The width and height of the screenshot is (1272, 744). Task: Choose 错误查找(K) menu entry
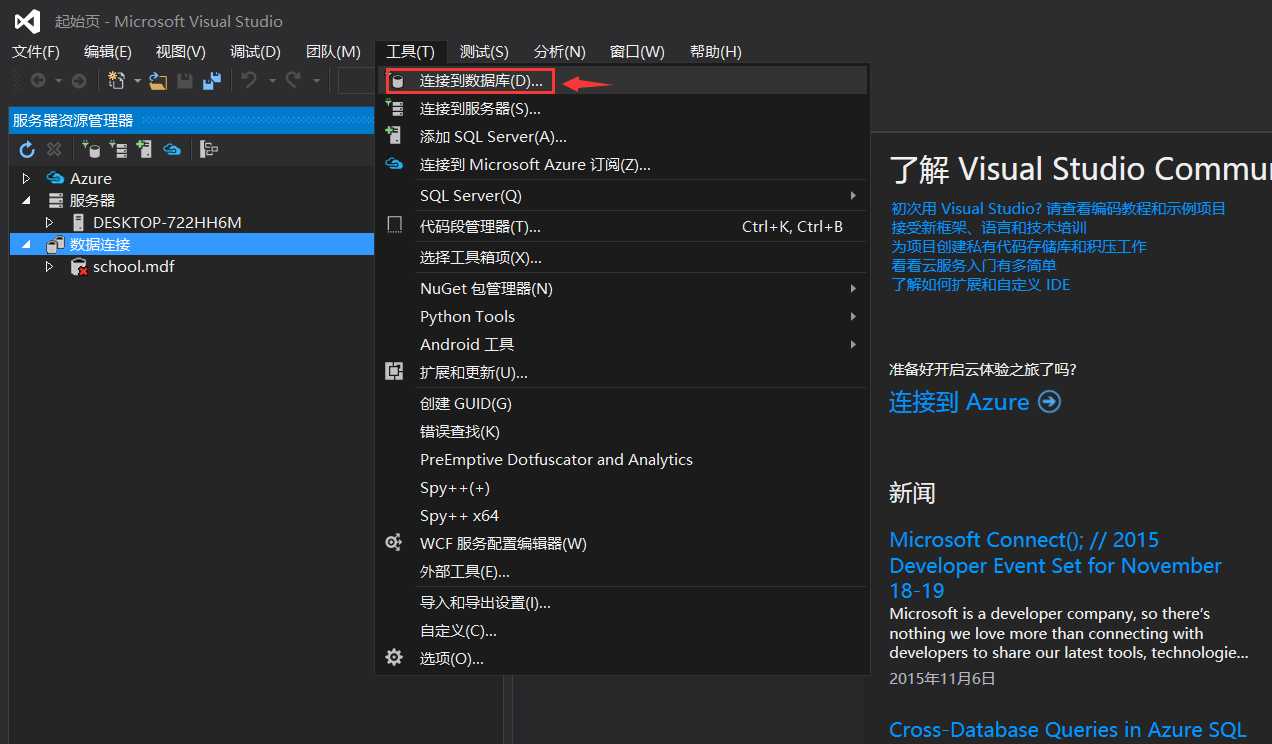tap(622, 431)
